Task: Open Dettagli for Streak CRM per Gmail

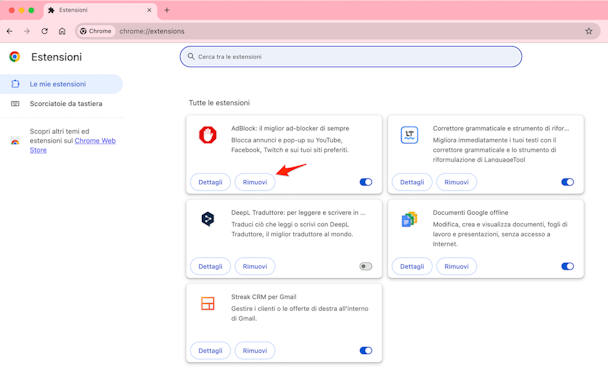Action: click(x=210, y=350)
